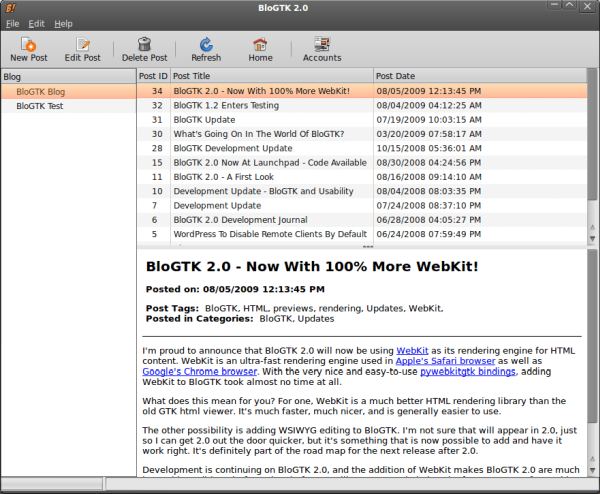600x494 pixels.
Task: Click the preview heading 'BloGTK 2.0 - Now With 100% More WebKit!'
Action: 312,266
